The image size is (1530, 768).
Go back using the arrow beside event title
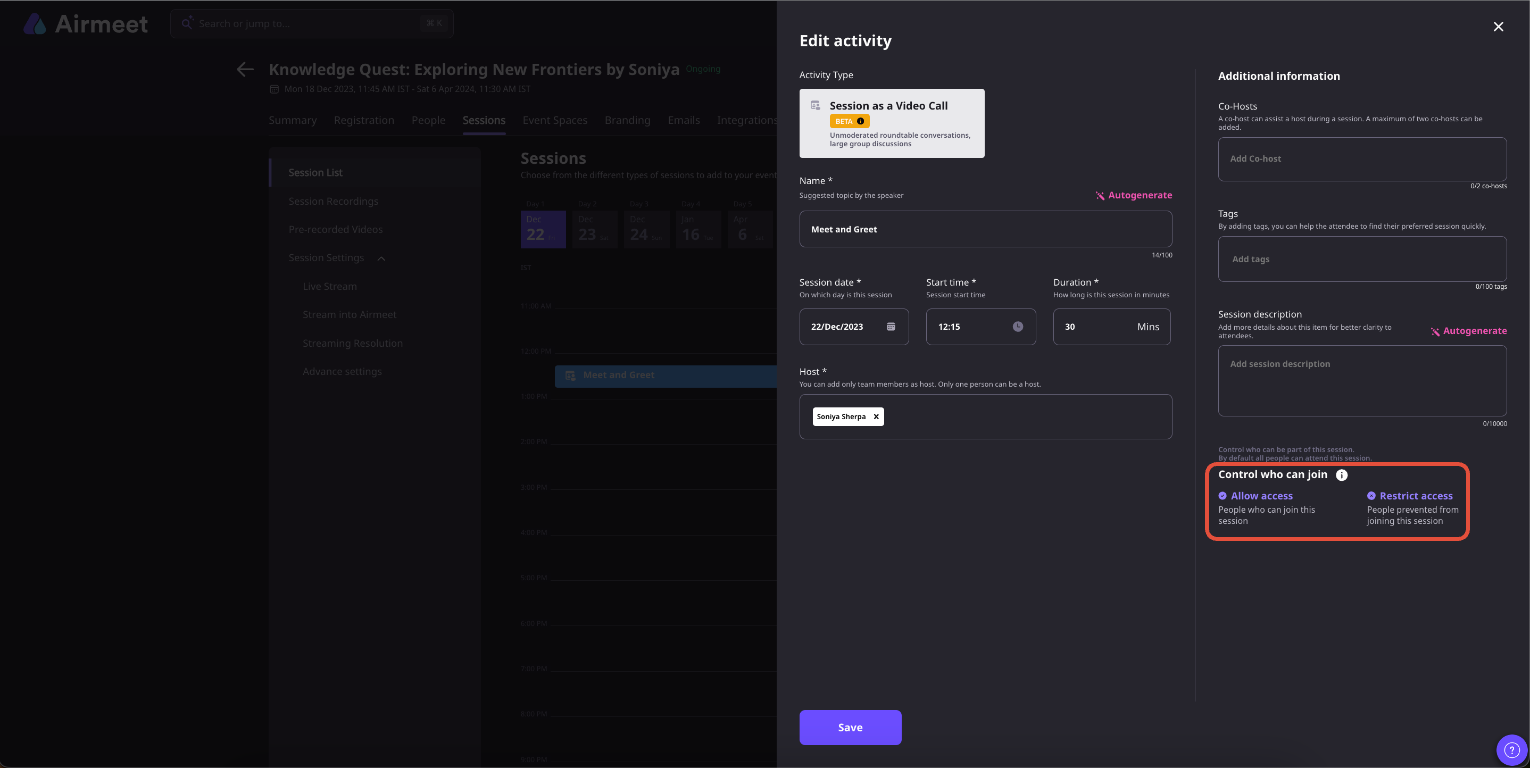(245, 69)
